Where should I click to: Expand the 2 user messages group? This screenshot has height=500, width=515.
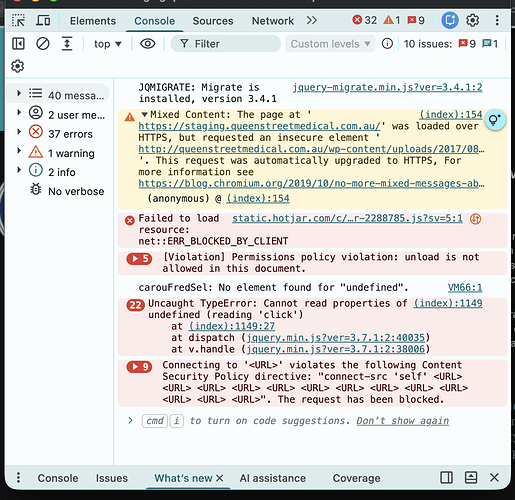[19, 113]
